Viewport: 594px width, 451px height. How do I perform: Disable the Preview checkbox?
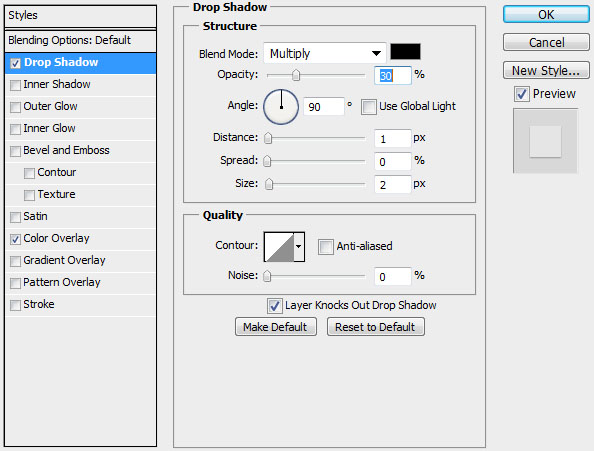click(522, 94)
